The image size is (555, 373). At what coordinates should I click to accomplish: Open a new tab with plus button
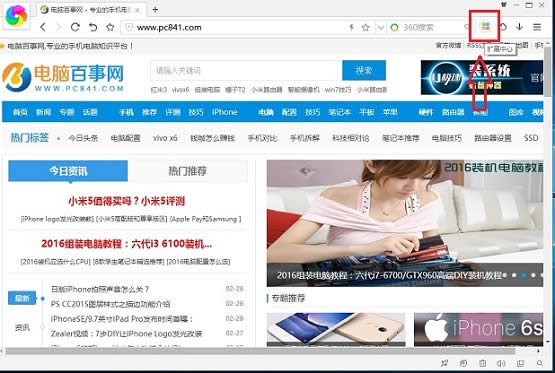(155, 10)
